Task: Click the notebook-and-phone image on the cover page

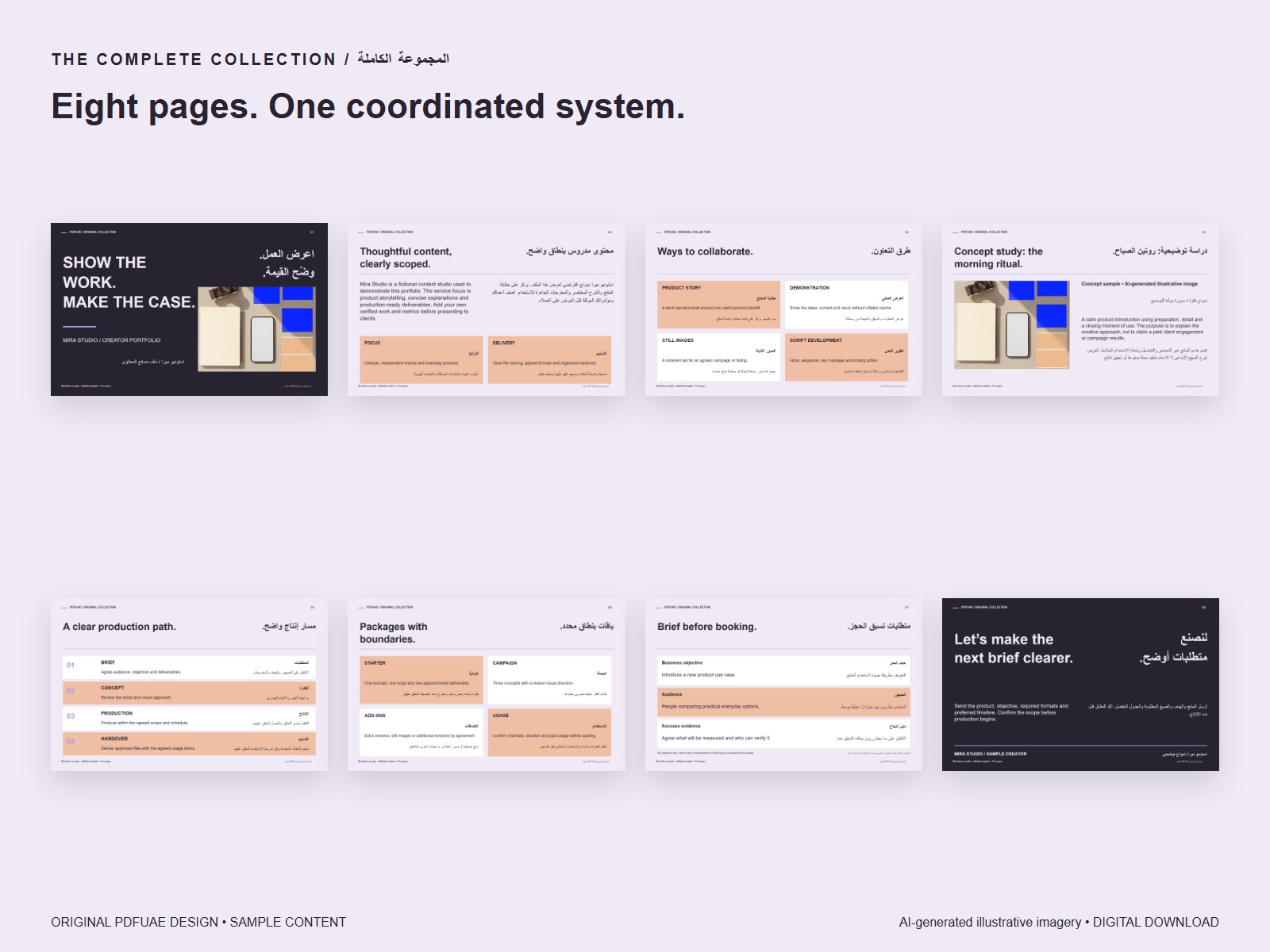Action: point(257,329)
